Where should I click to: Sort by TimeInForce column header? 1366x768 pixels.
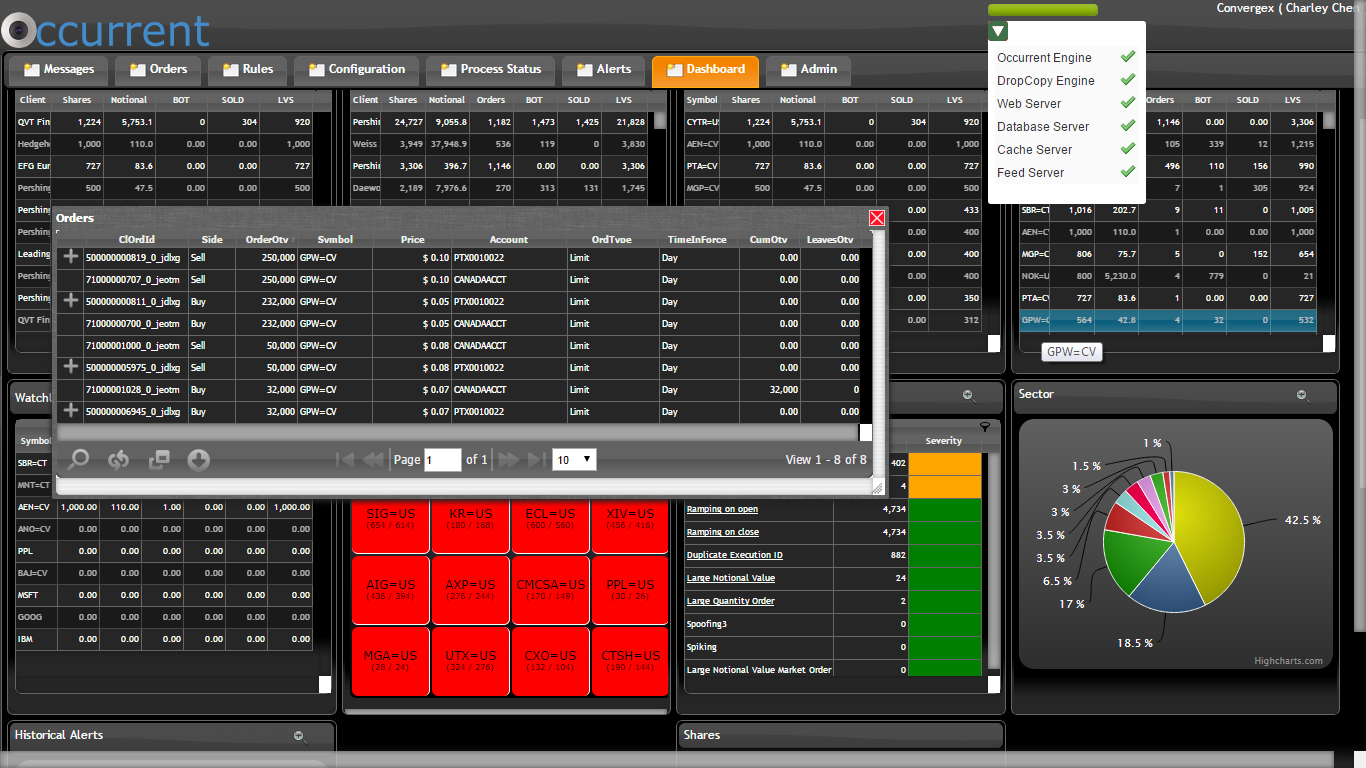tap(699, 240)
